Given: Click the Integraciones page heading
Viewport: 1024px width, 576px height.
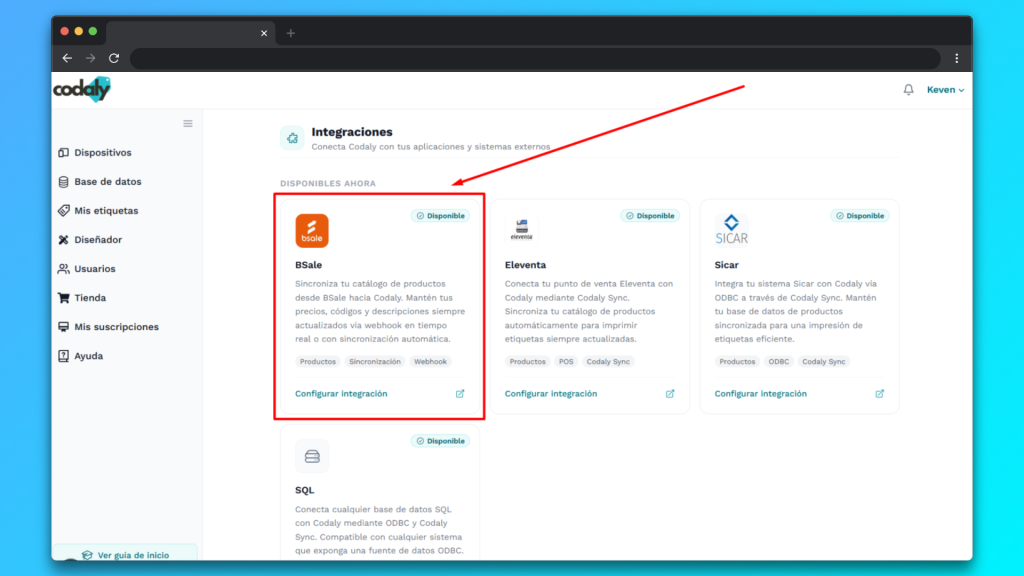Looking at the screenshot, I should click(x=352, y=132).
